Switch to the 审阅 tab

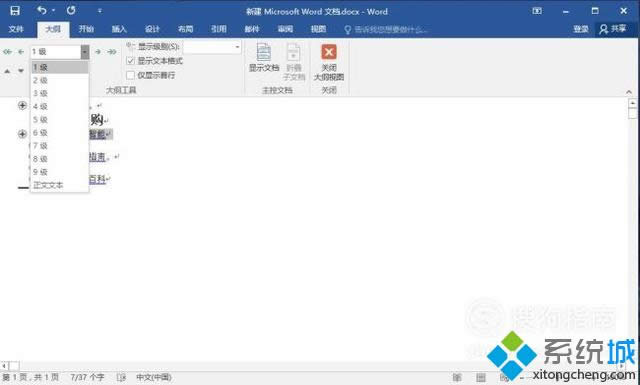[285, 29]
